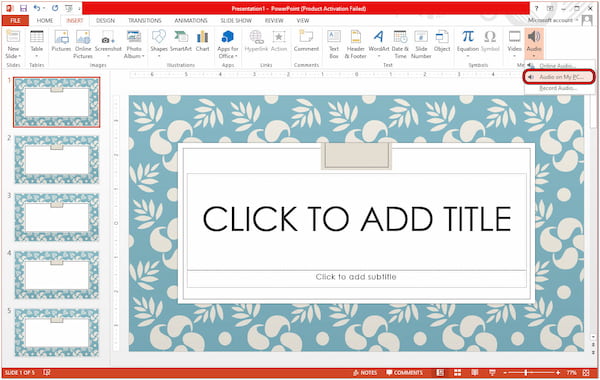
Task: Add an Equation with the pi icon
Action: coord(468,44)
